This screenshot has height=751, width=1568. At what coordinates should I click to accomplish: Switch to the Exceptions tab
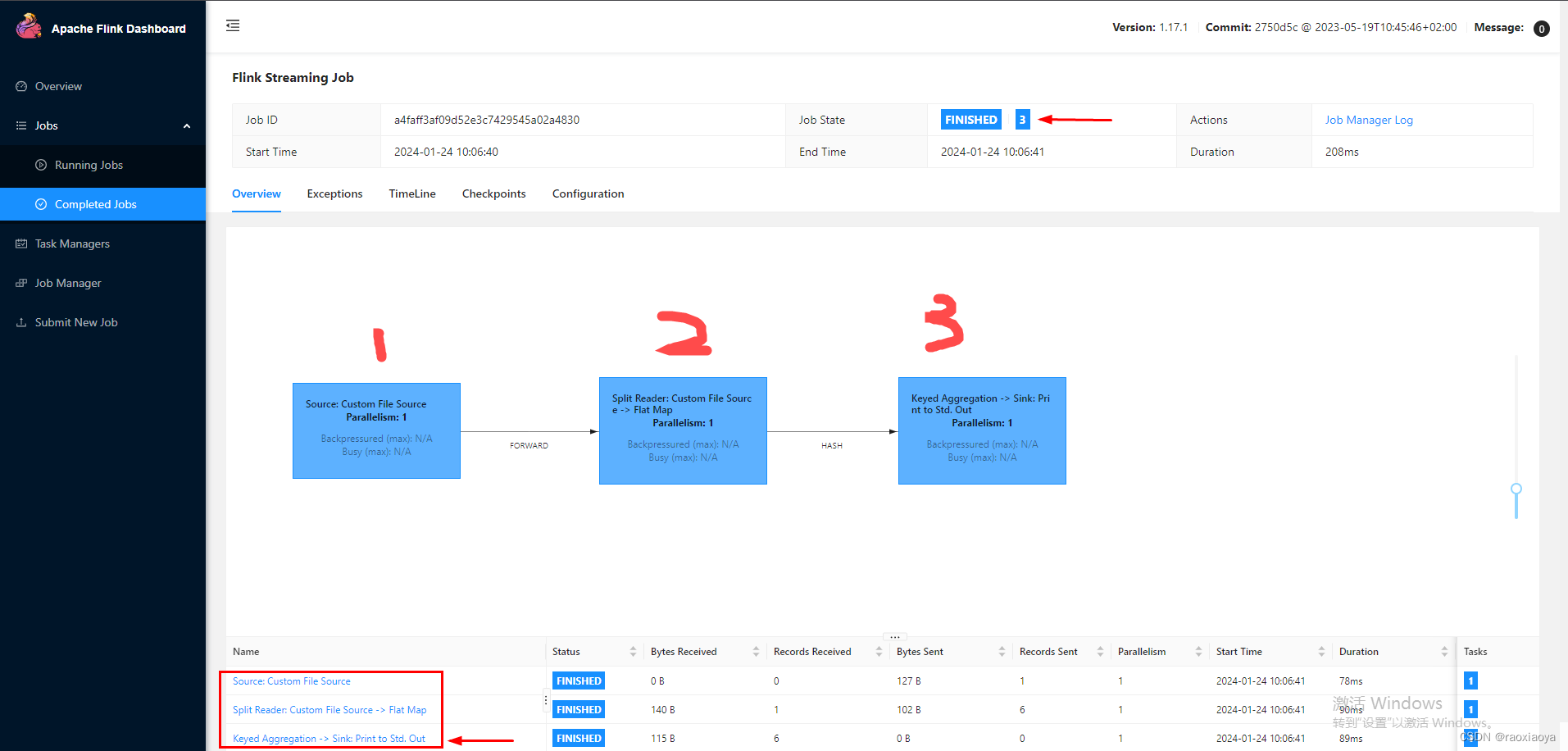pos(334,193)
